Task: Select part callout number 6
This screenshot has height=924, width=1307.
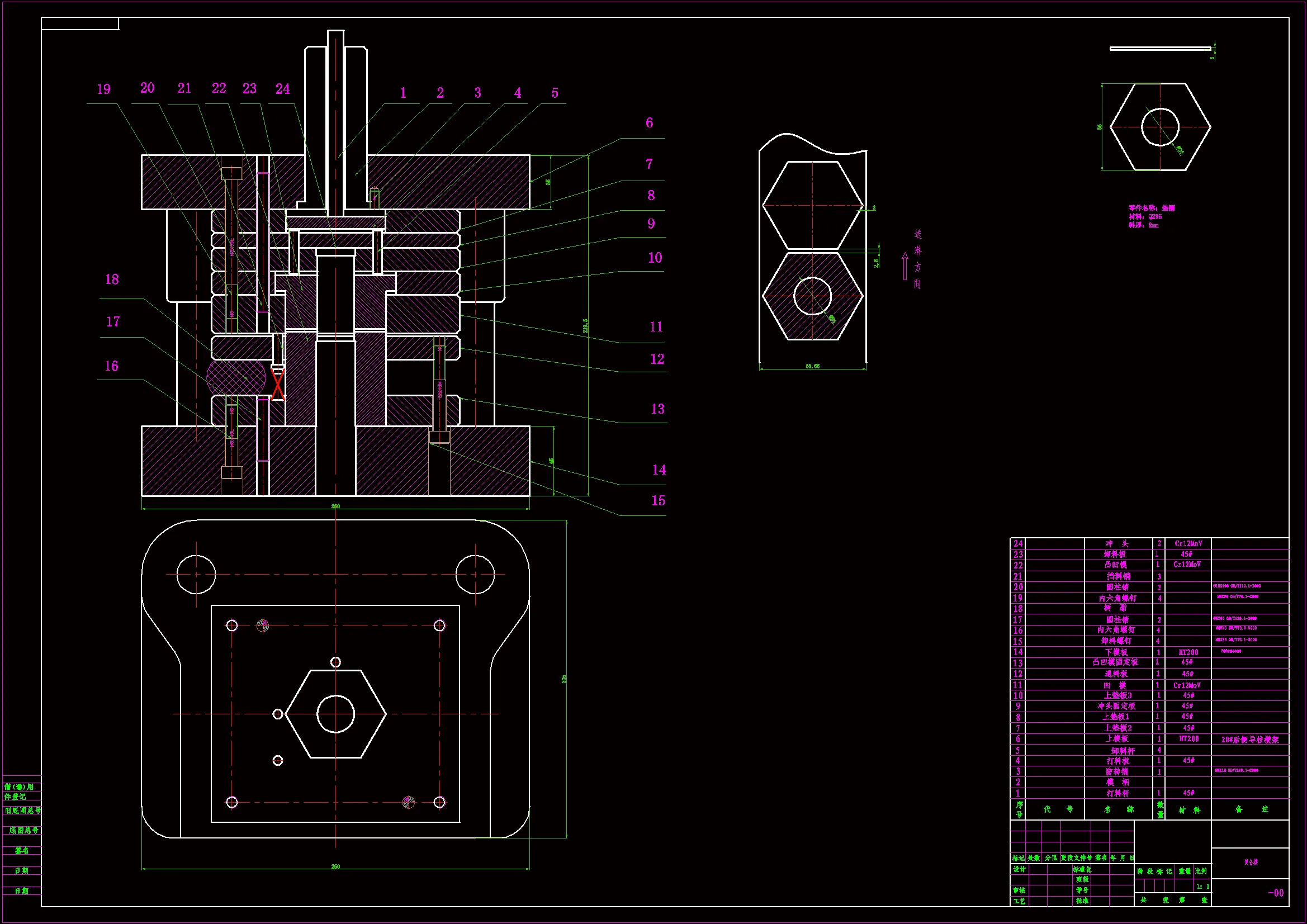Action: pyautogui.click(x=649, y=122)
